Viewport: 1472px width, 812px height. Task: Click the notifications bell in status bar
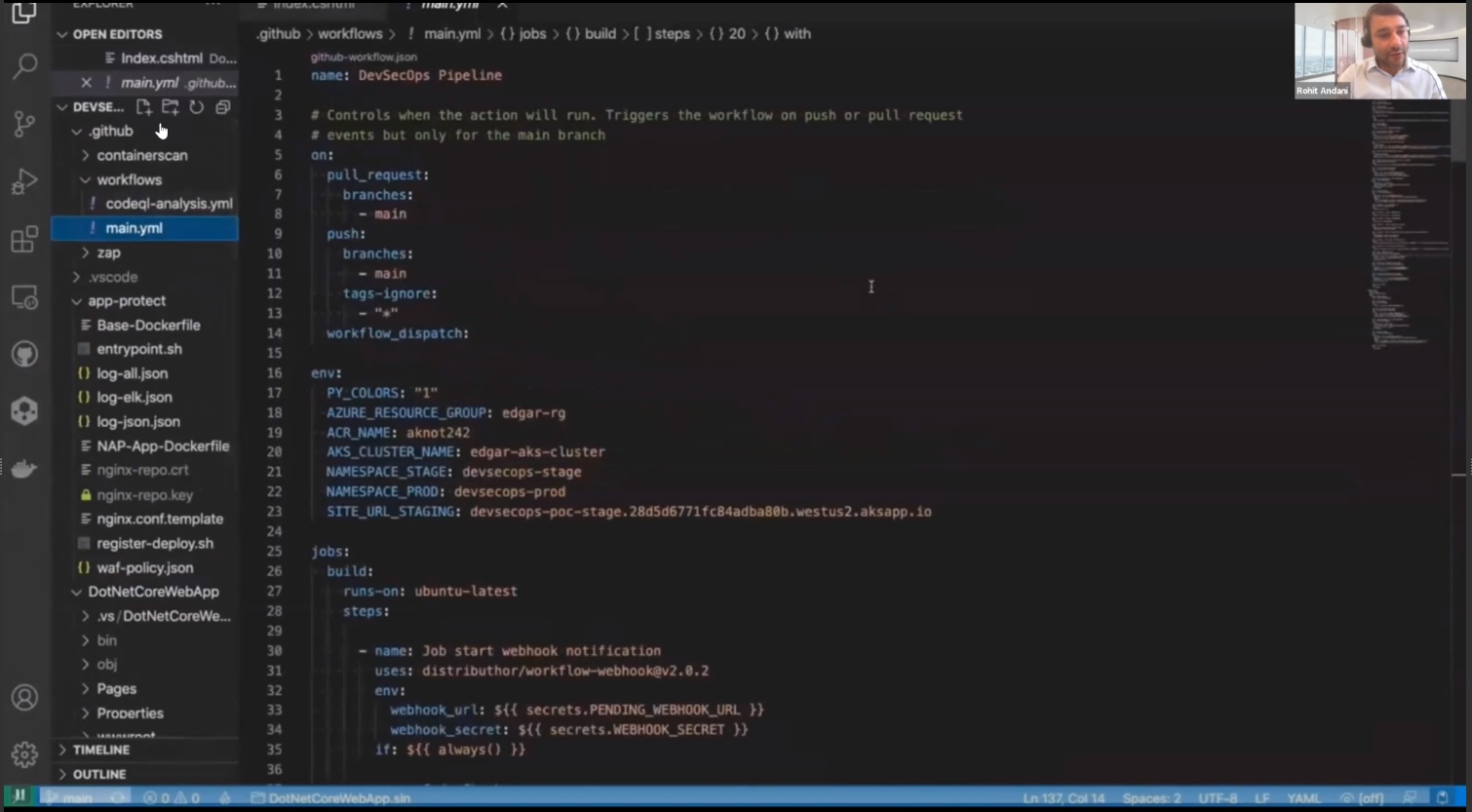[x=1443, y=798]
